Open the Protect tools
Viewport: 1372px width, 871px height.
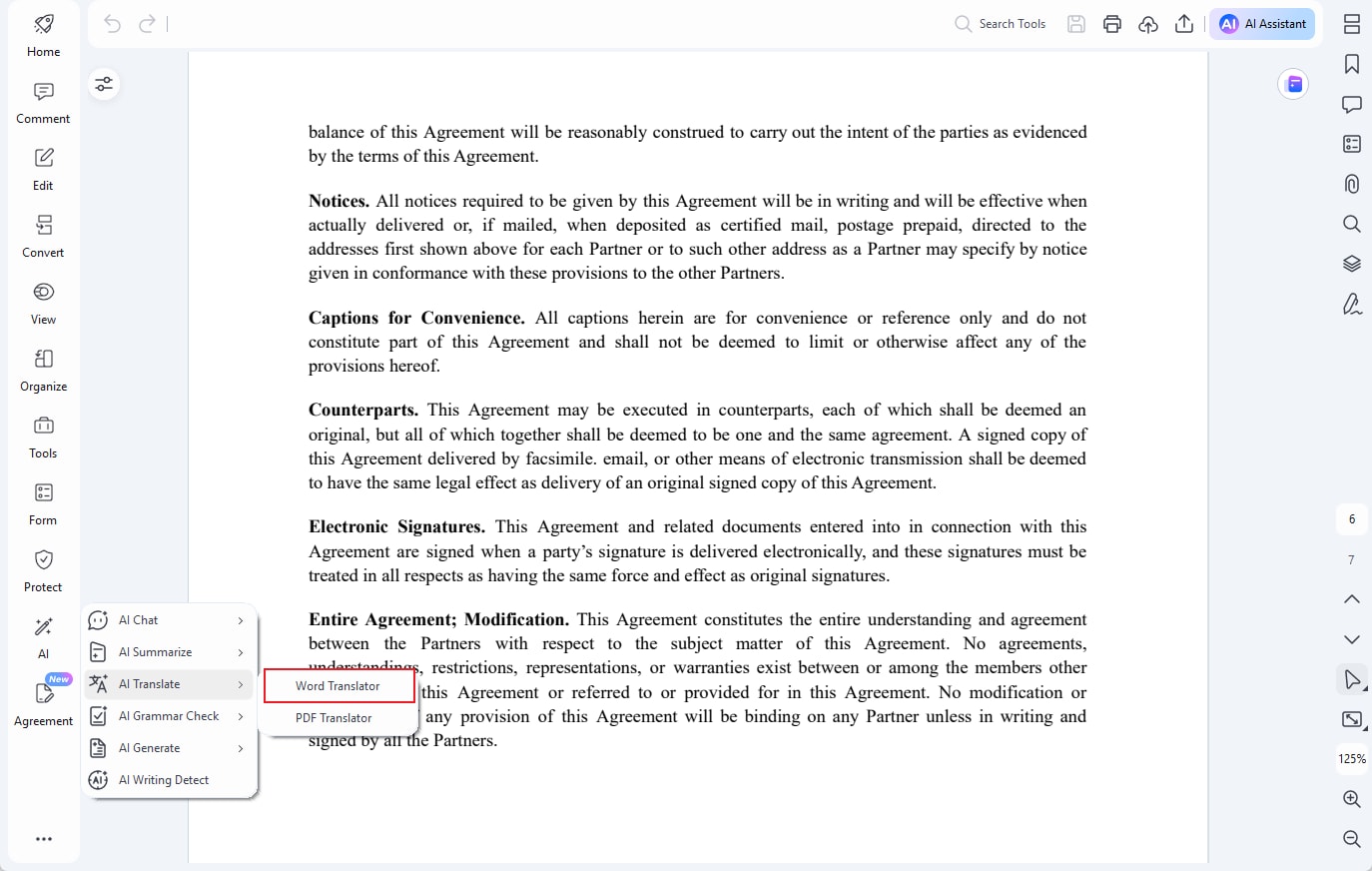pos(43,571)
